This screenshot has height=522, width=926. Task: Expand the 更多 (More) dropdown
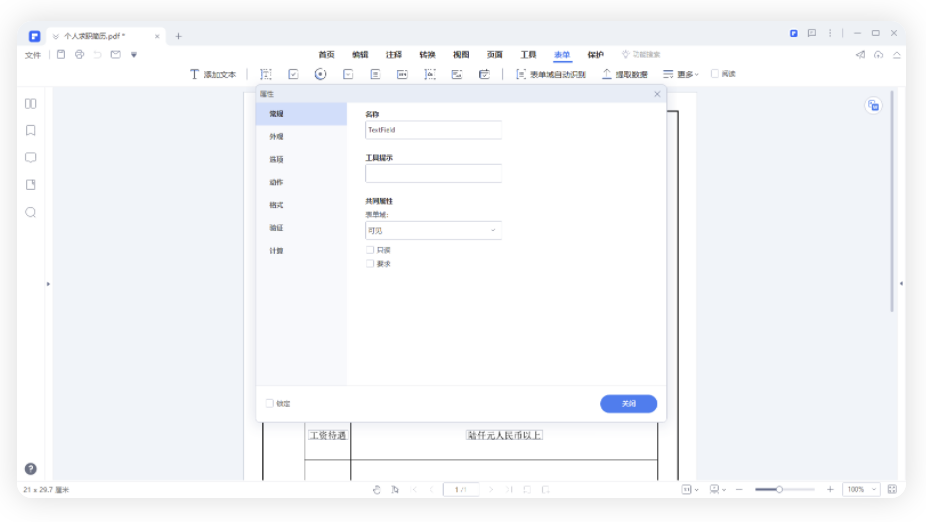pyautogui.click(x=681, y=74)
